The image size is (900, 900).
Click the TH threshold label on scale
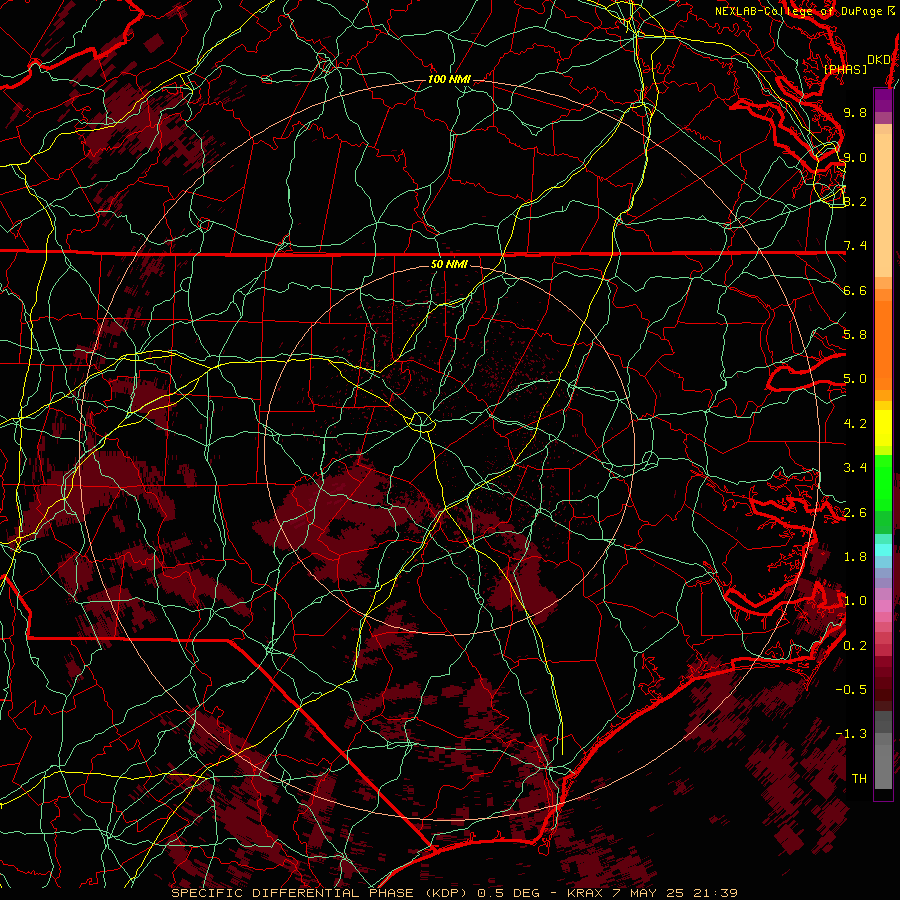[x=859, y=779]
